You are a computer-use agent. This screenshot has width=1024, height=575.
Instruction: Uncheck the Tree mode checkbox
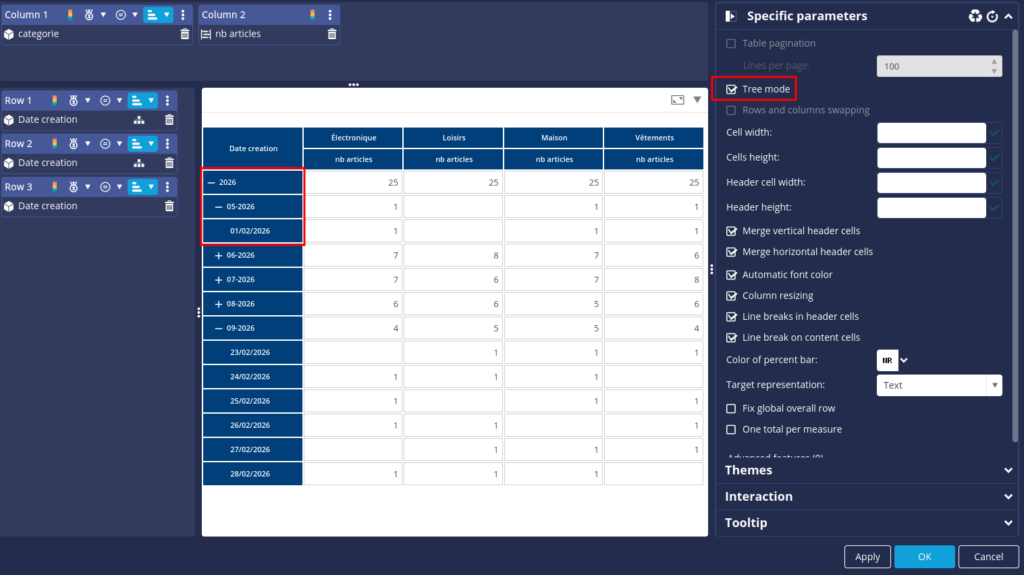[731, 89]
